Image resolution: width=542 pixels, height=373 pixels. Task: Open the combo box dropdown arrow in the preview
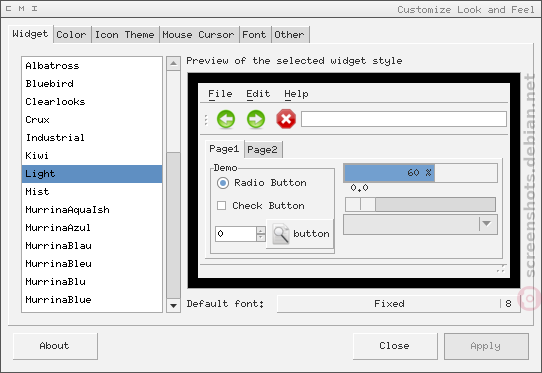pos(487,224)
